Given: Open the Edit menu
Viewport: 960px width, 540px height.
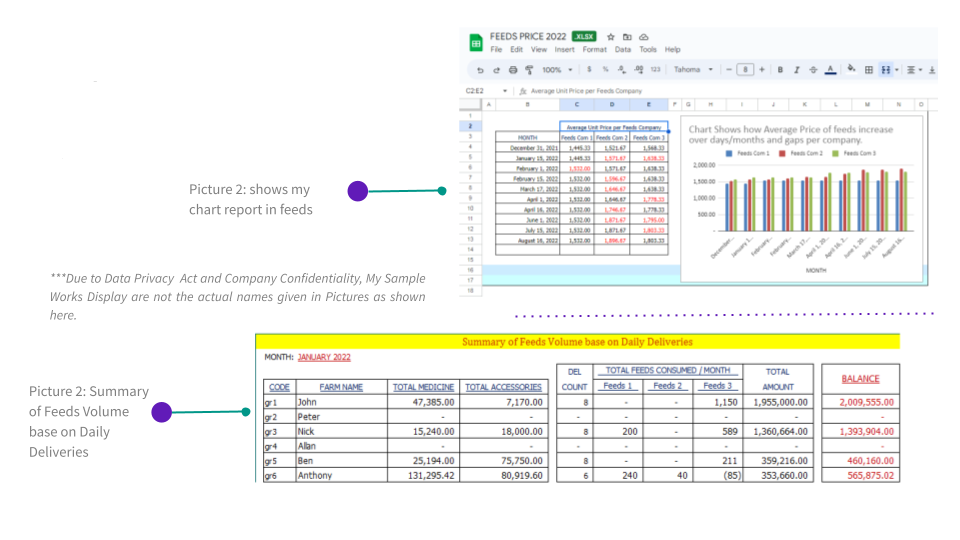Looking at the screenshot, I should pos(517,50).
